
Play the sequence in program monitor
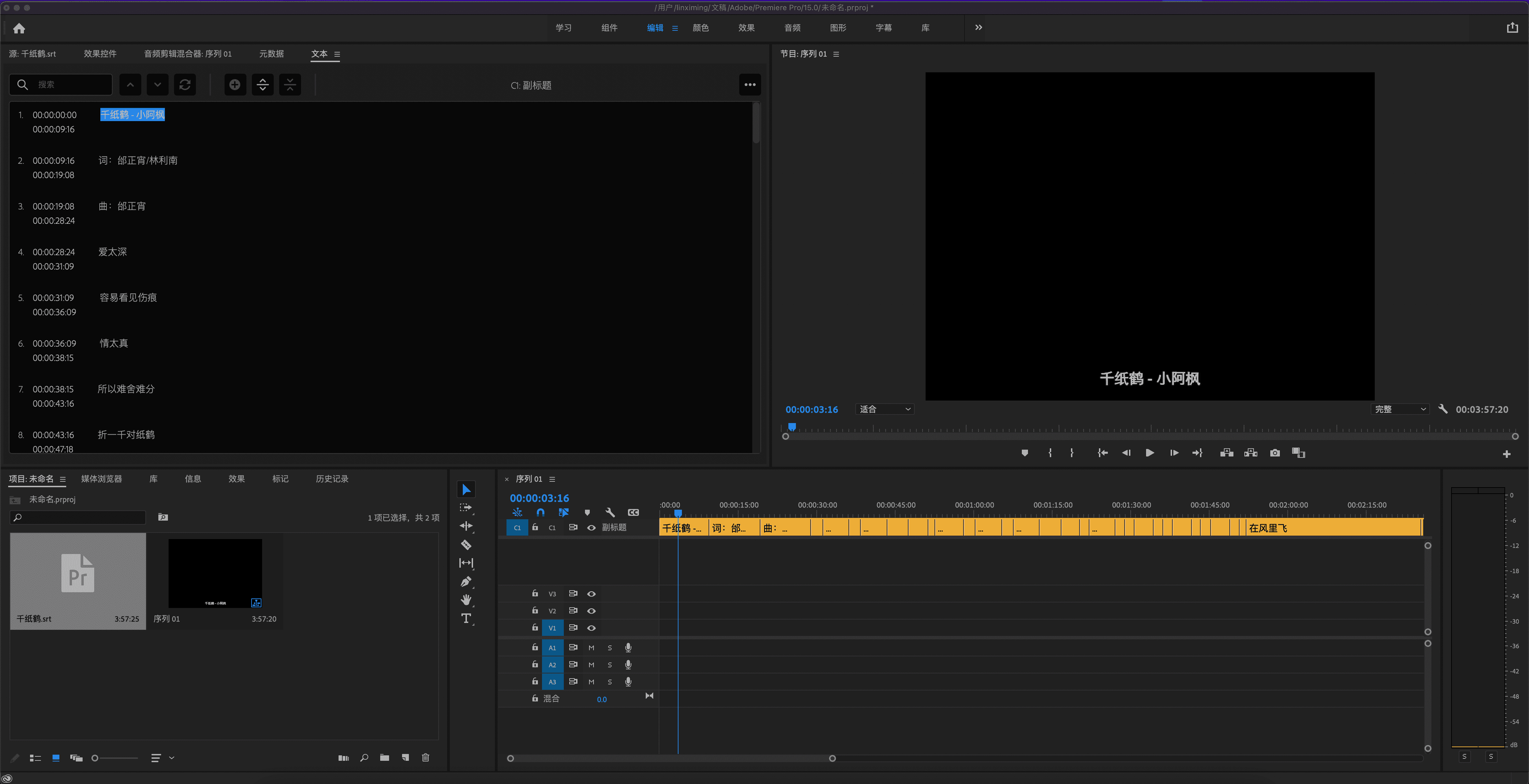click(x=1149, y=453)
